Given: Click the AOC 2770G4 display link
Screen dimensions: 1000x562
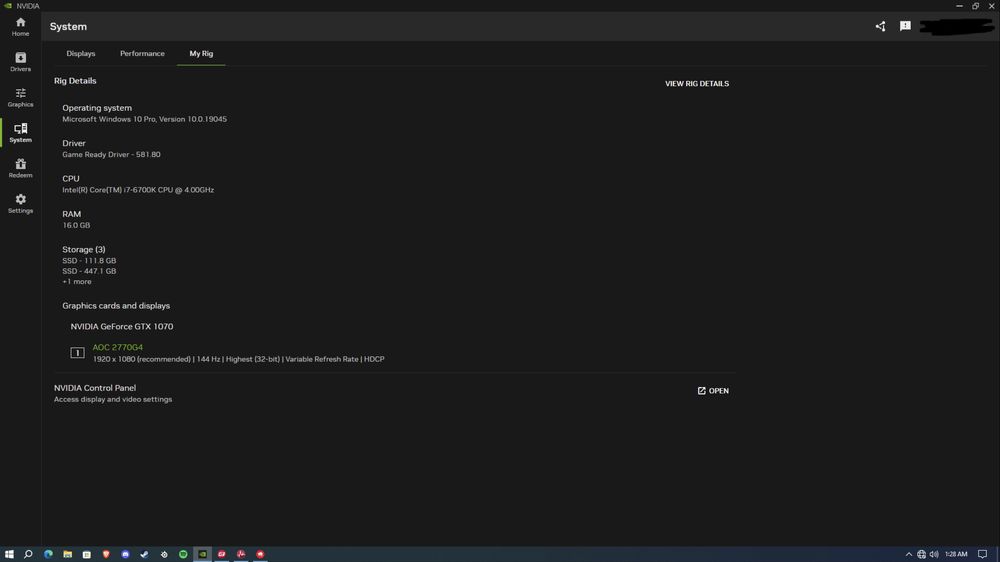Looking at the screenshot, I should point(117,347).
